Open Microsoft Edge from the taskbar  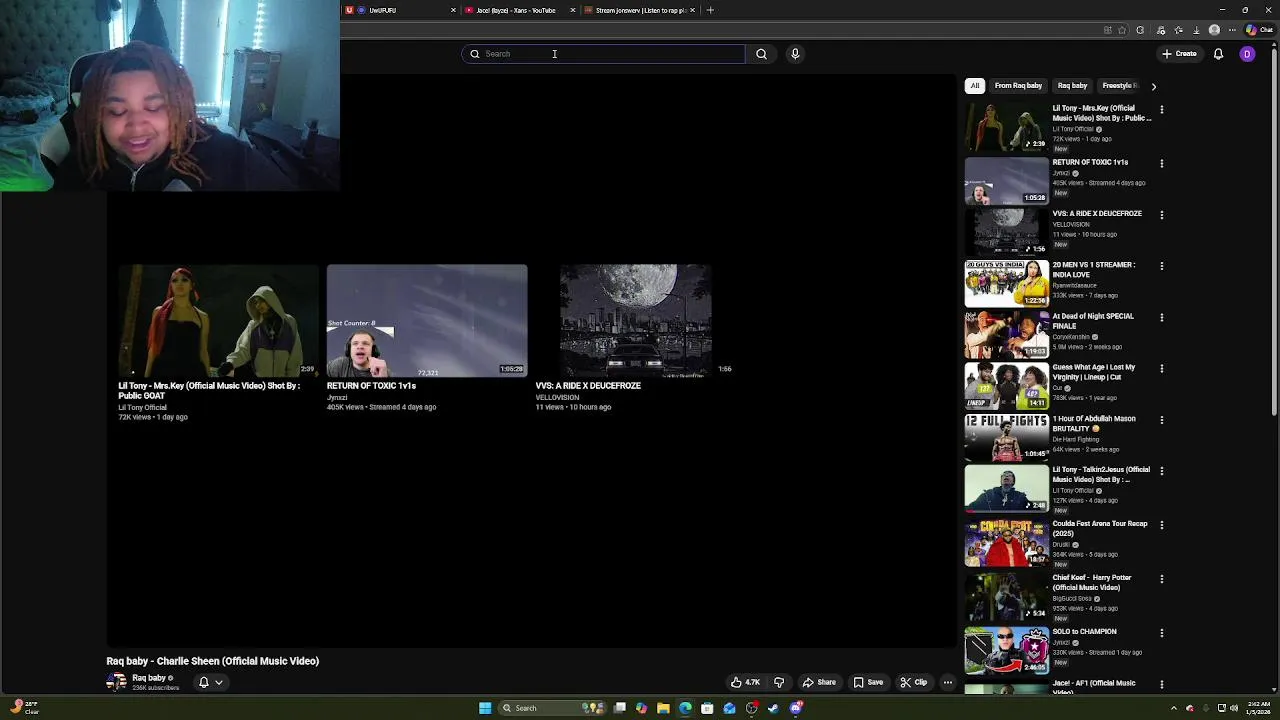click(x=685, y=708)
